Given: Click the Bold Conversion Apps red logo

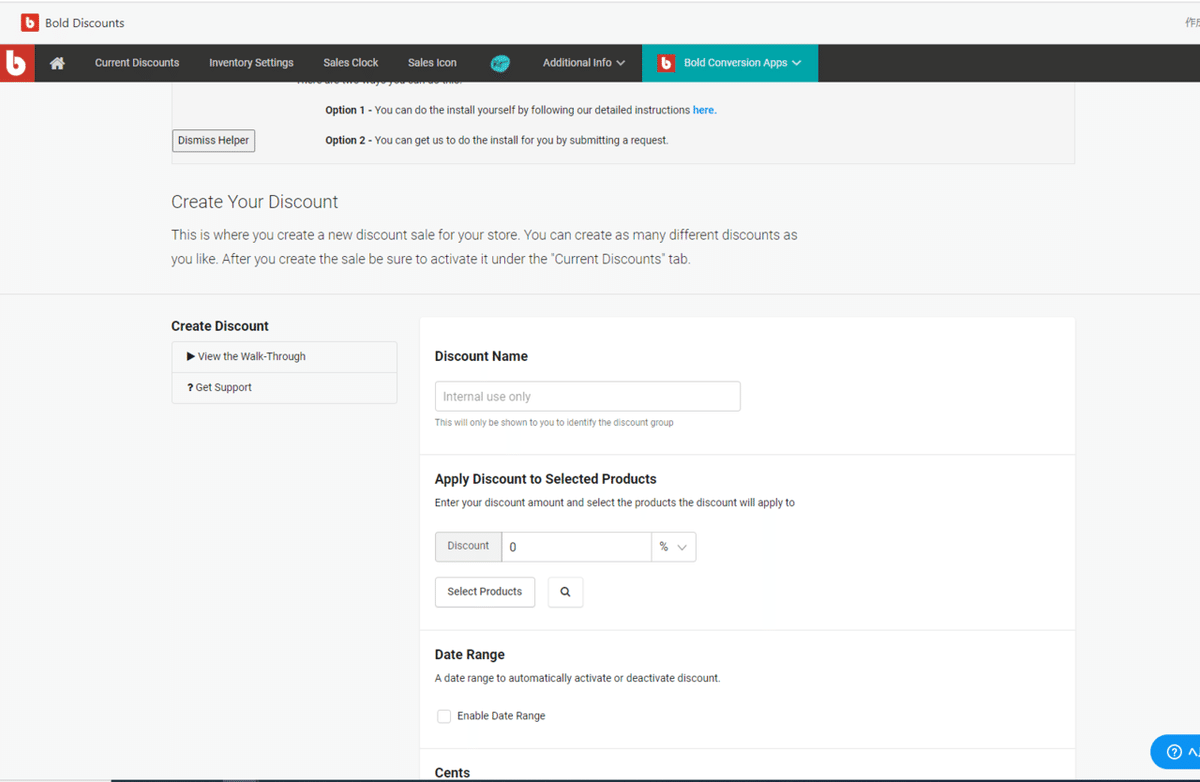Looking at the screenshot, I should click(666, 63).
